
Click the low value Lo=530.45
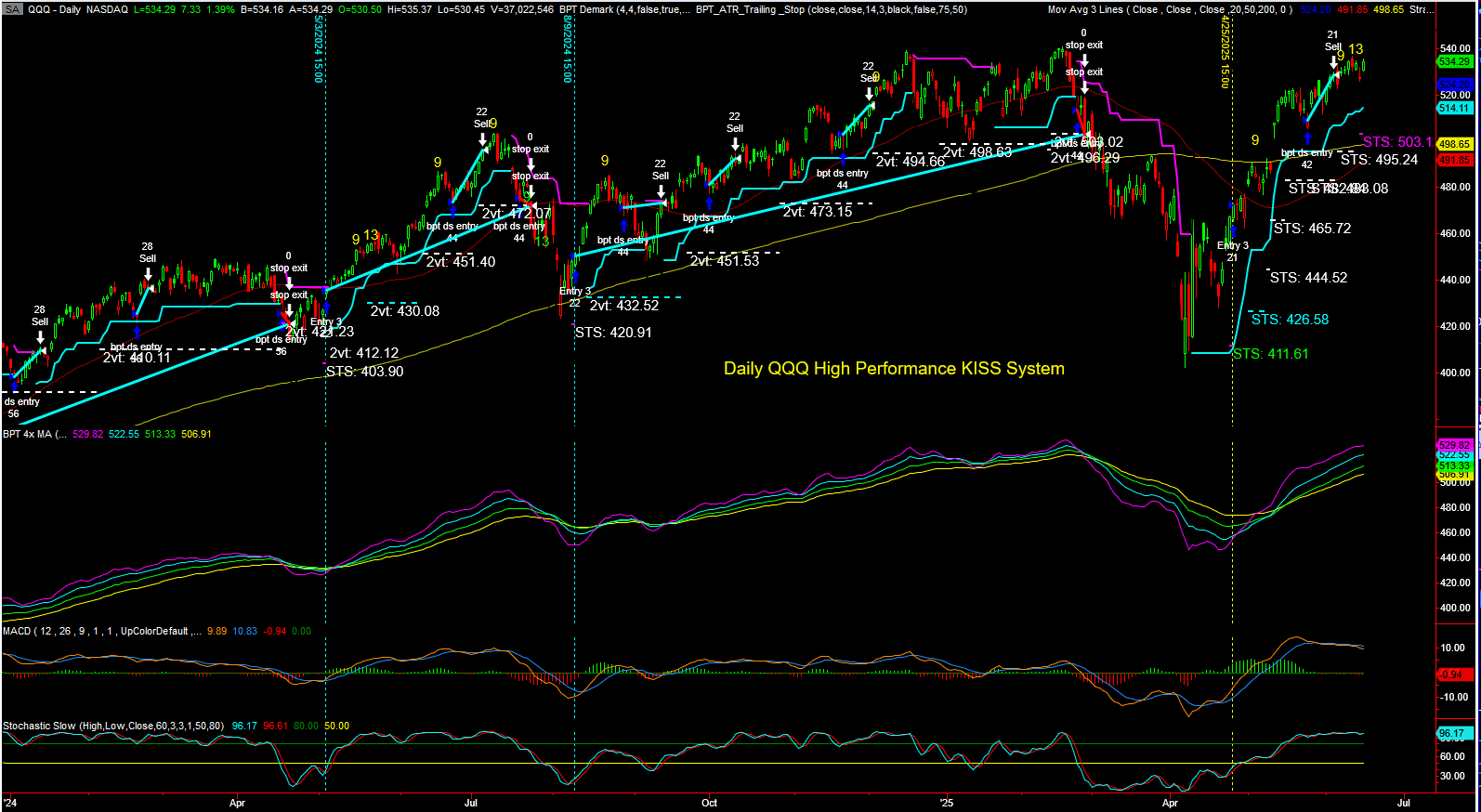(460, 9)
